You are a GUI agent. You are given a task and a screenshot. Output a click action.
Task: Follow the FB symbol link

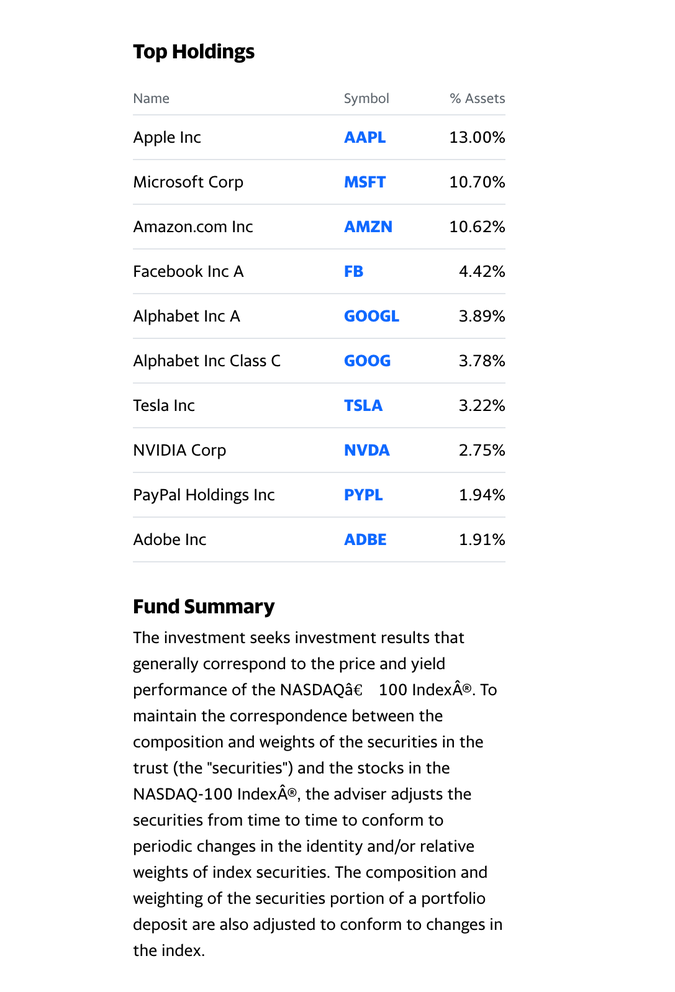point(354,271)
